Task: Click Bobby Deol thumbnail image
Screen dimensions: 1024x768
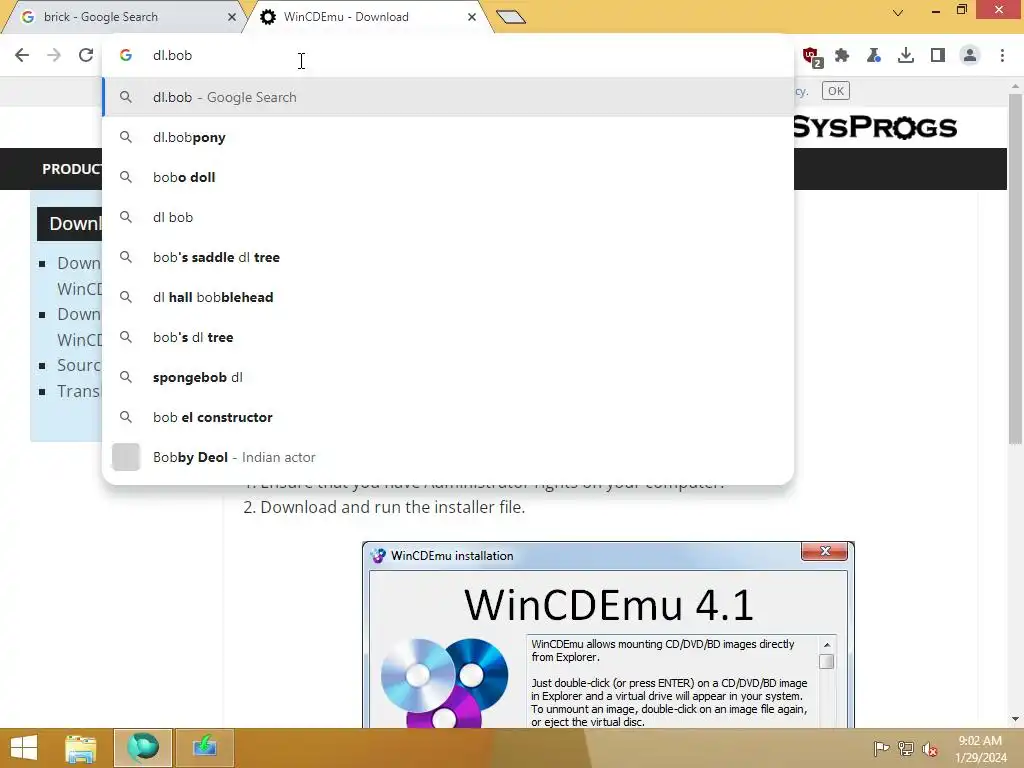Action: coord(126,457)
